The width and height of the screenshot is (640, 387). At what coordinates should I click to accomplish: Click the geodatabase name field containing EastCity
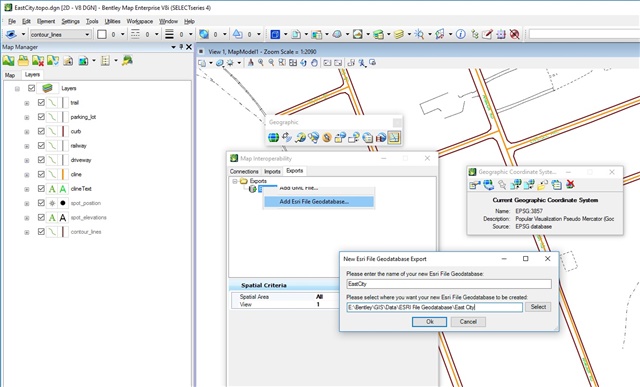(449, 284)
